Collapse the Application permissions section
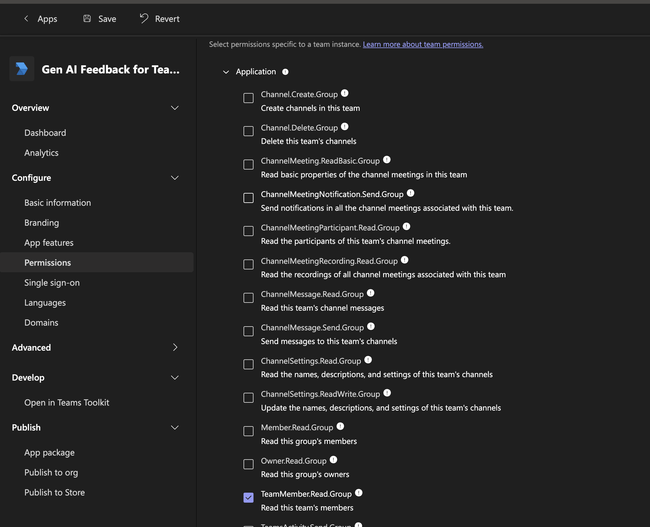This screenshot has width=650, height=527. pyautogui.click(x=225, y=72)
